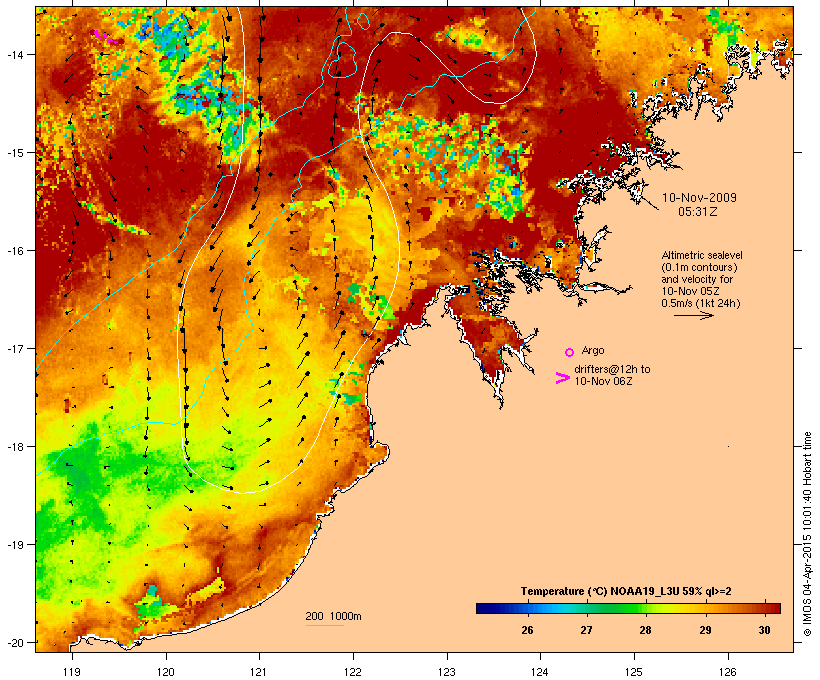This screenshot has height=680, width=820.
Task: Click the '10-Nov 06Z' drifters text
Action: coord(603,381)
